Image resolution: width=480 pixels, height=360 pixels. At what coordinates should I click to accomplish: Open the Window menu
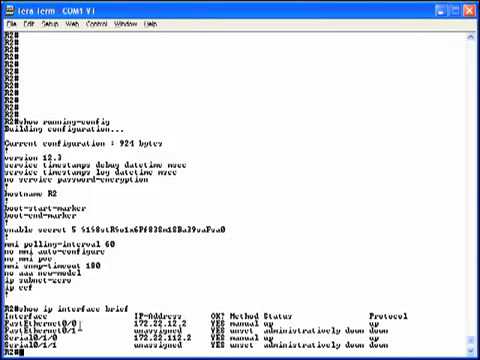[126, 24]
